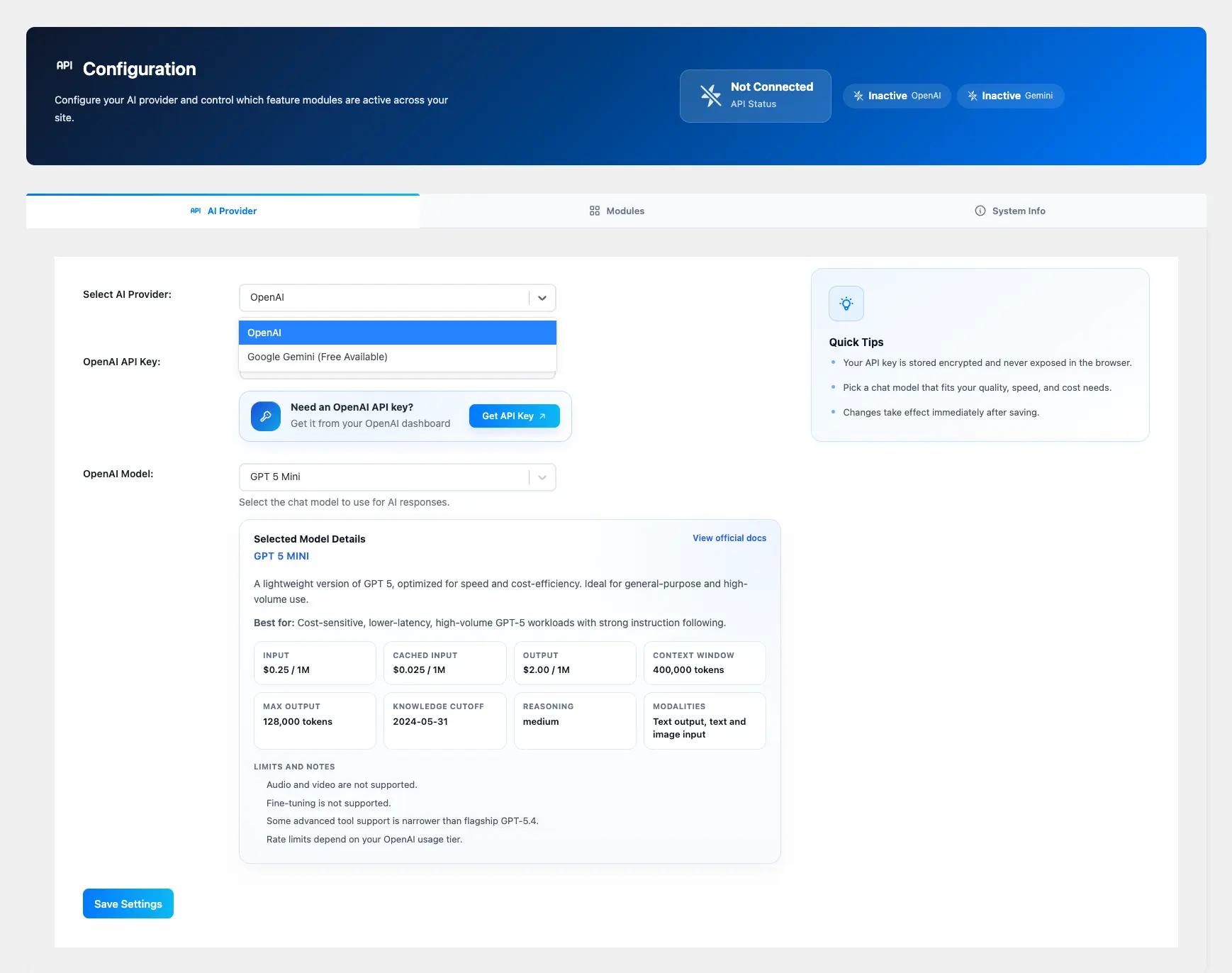1232x973 pixels.
Task: Click the Quick Tips lightbulb icon
Action: pos(846,304)
